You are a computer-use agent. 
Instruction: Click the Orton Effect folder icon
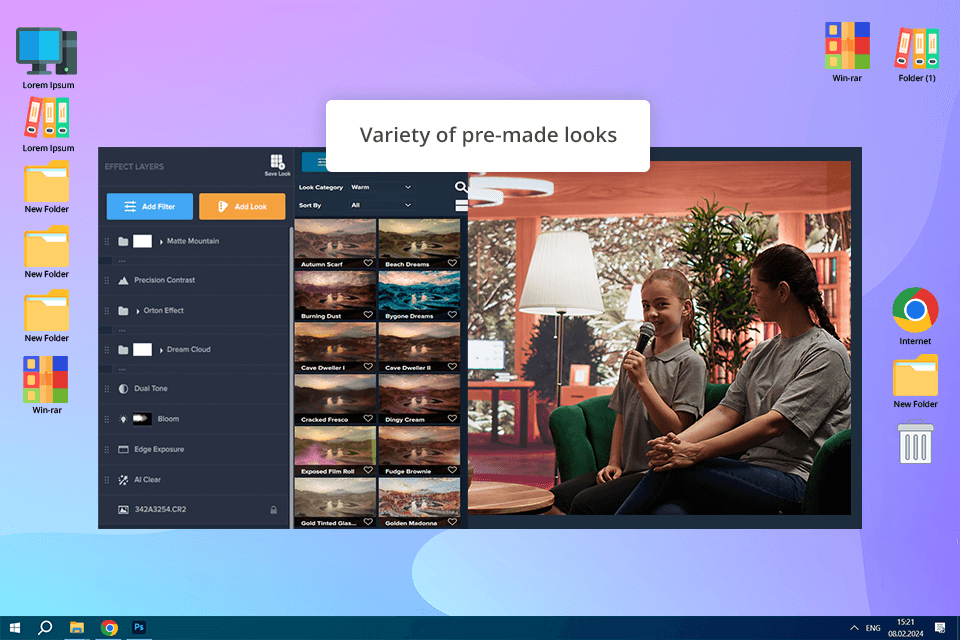point(123,311)
